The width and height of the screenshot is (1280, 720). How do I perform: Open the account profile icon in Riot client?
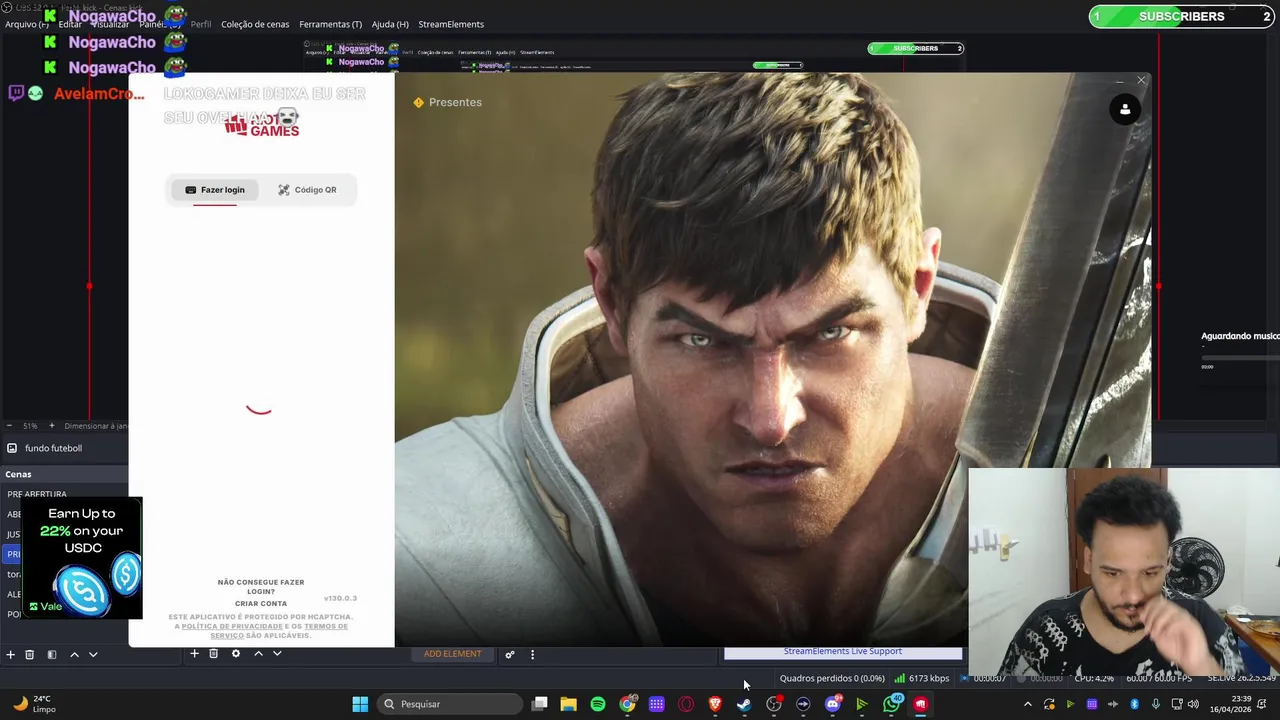[1125, 110]
